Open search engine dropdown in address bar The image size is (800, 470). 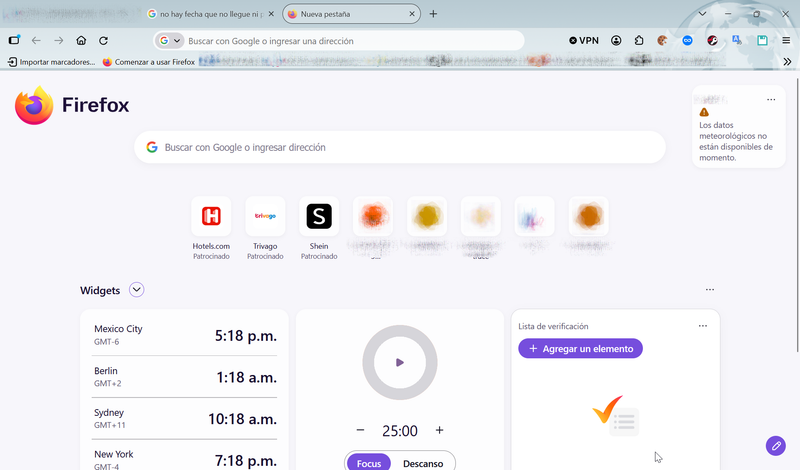[170, 40]
